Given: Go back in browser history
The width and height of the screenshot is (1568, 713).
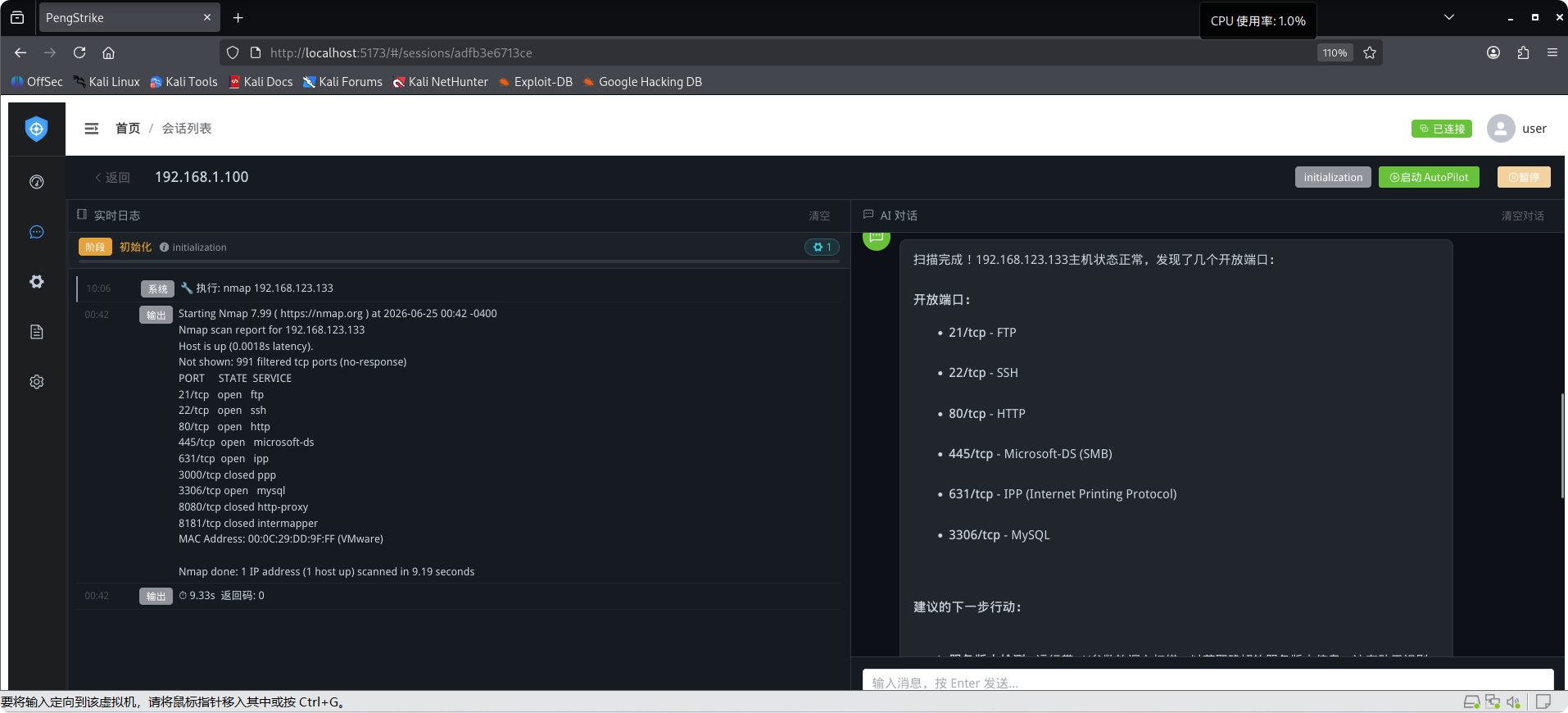Looking at the screenshot, I should [x=20, y=52].
